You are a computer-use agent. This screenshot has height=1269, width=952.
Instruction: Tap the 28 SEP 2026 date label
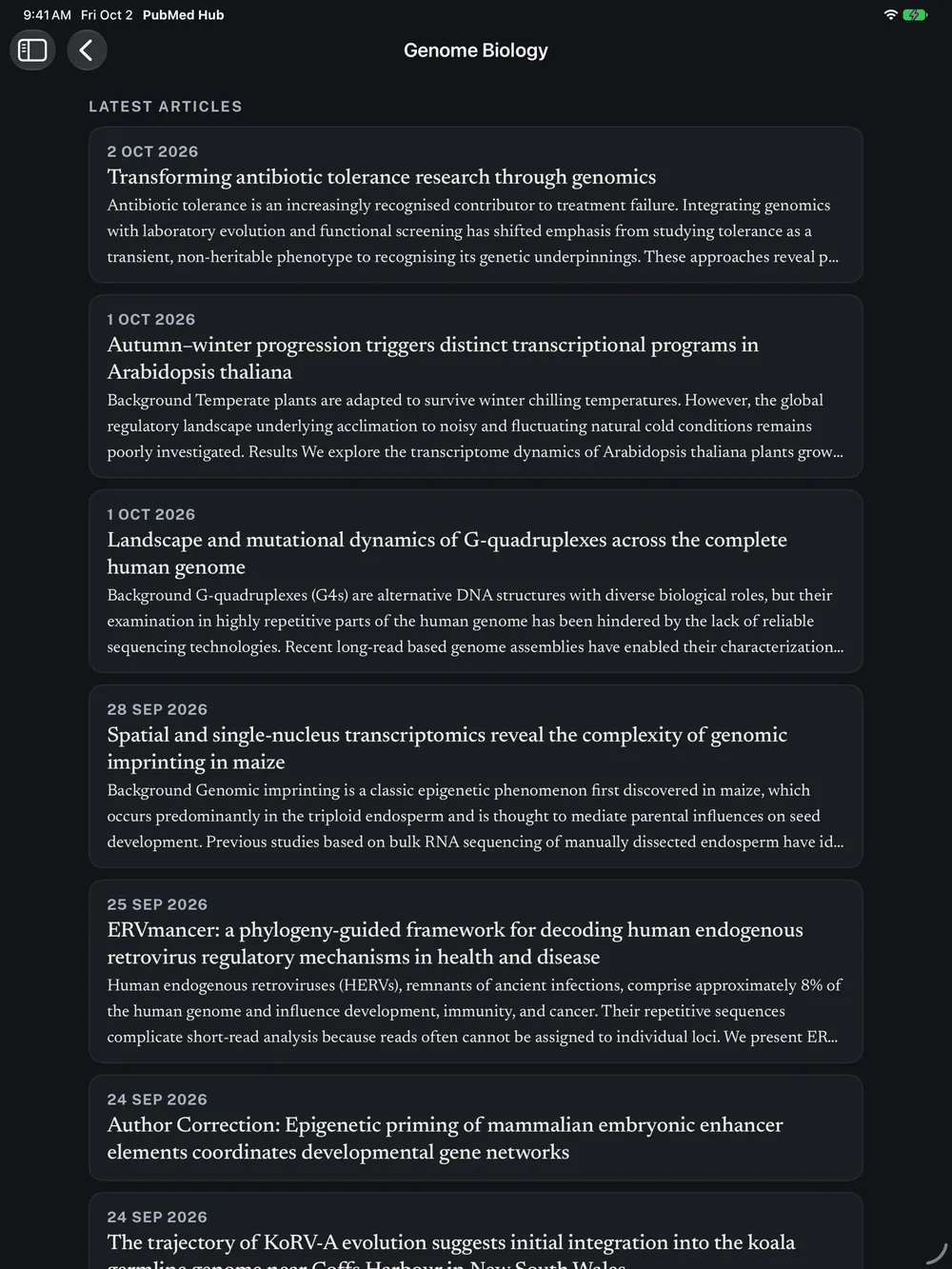(157, 709)
